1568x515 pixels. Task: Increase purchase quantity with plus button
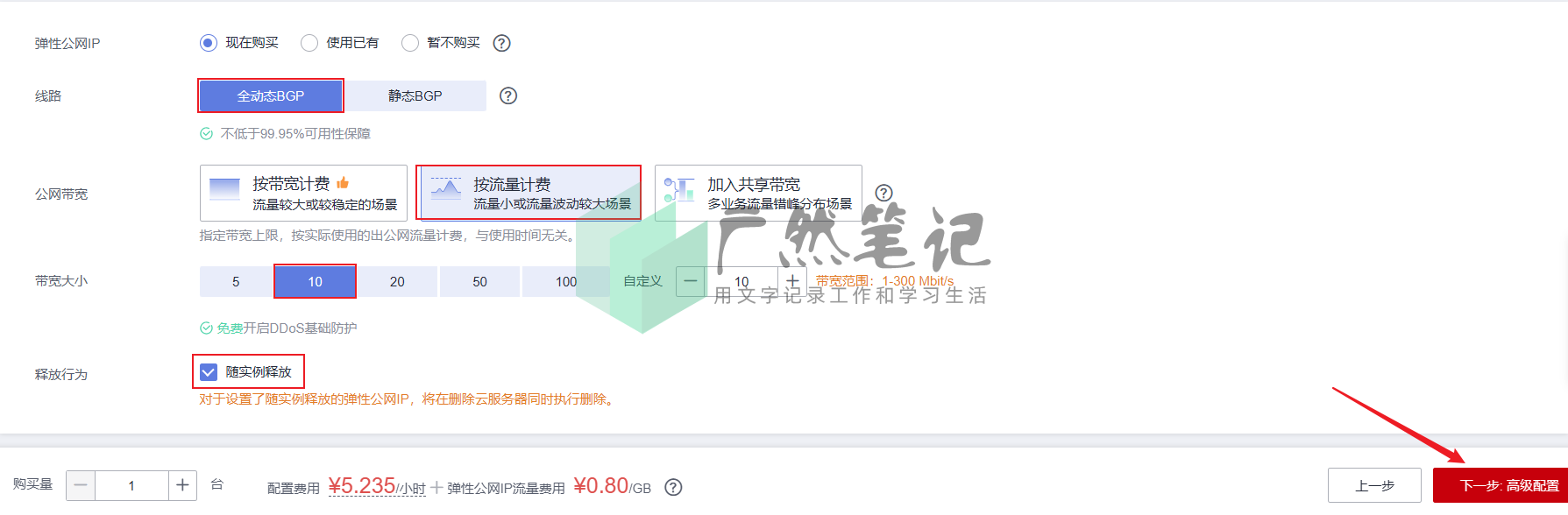pos(182,485)
